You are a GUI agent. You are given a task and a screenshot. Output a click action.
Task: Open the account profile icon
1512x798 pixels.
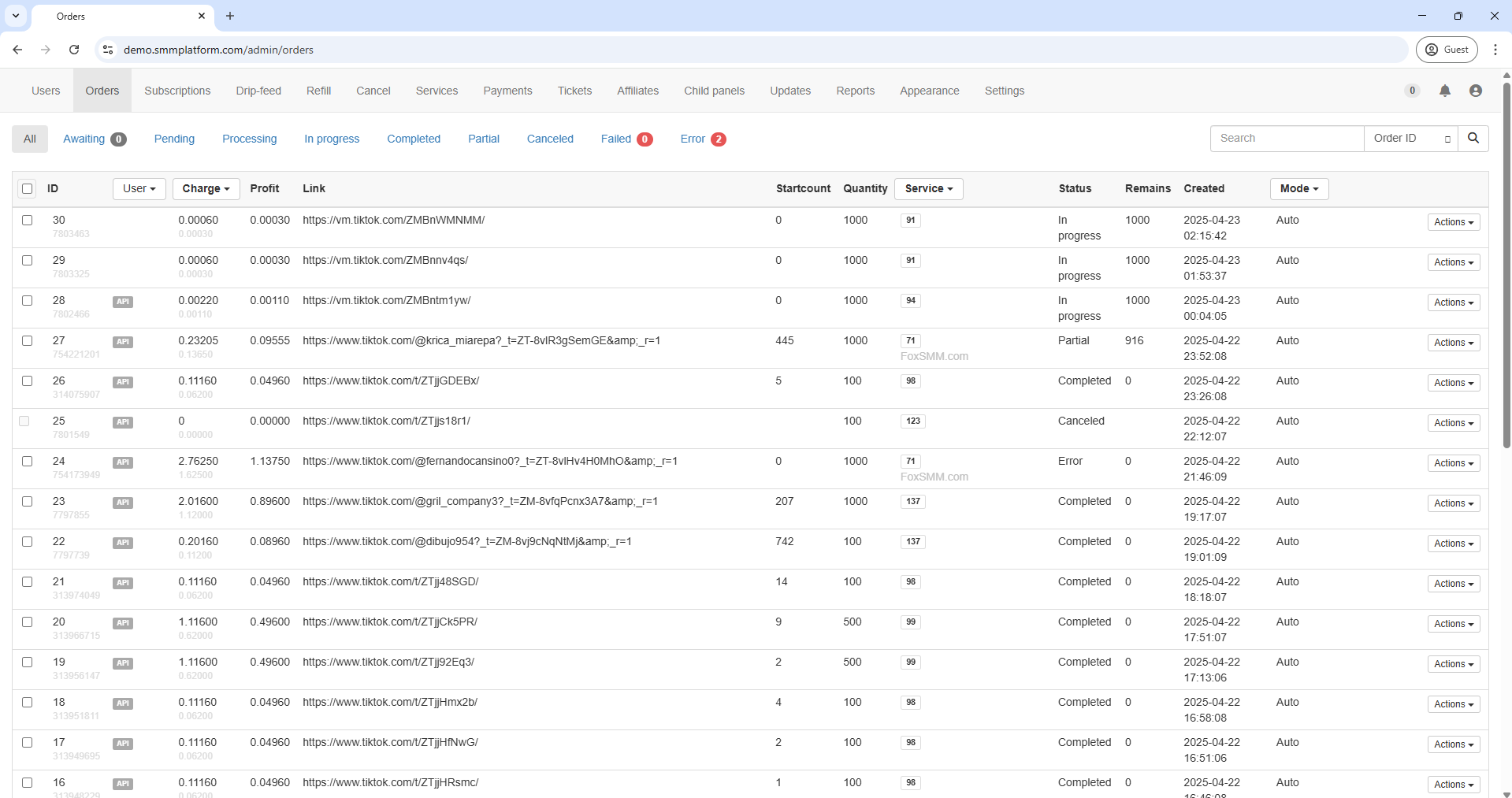[1475, 91]
